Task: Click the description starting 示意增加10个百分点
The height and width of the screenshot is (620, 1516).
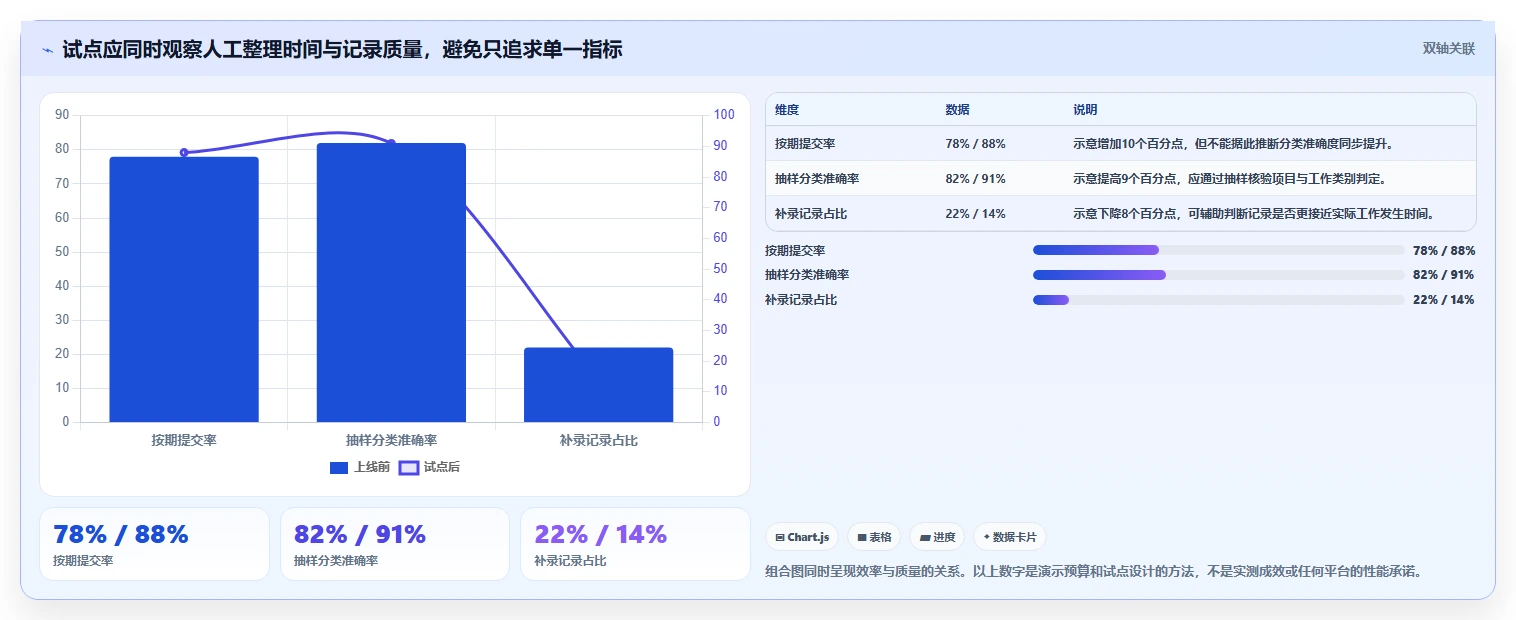Action: (x=1233, y=144)
